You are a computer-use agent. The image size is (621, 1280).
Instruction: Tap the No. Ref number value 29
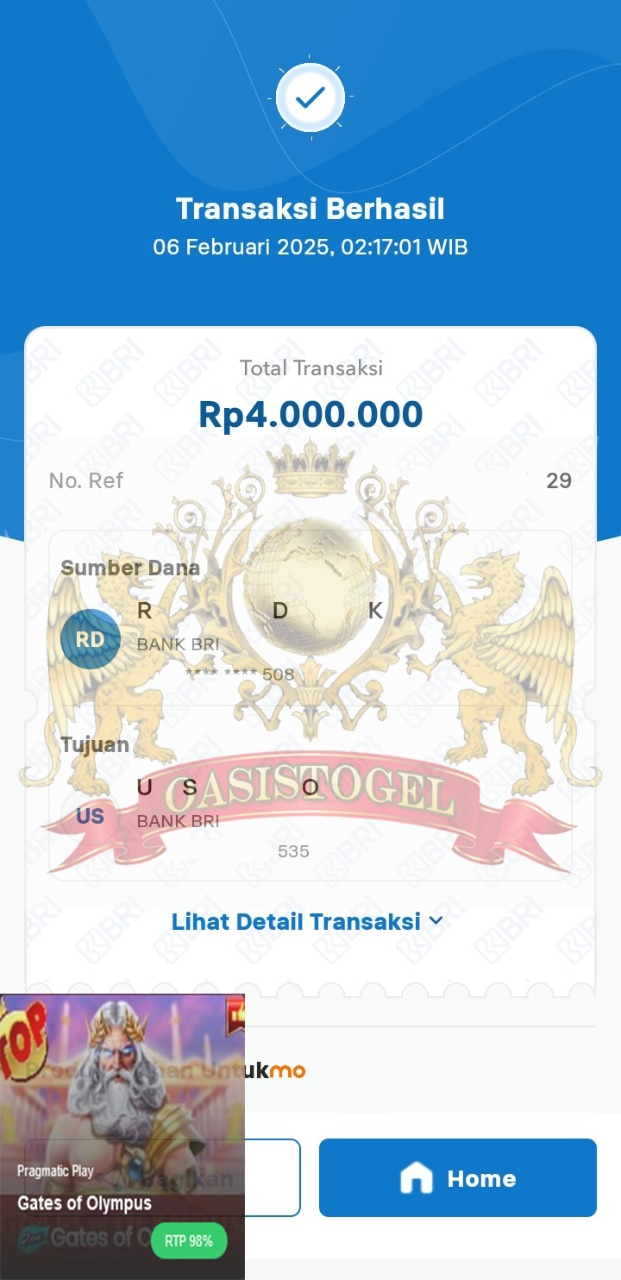pyautogui.click(x=559, y=481)
